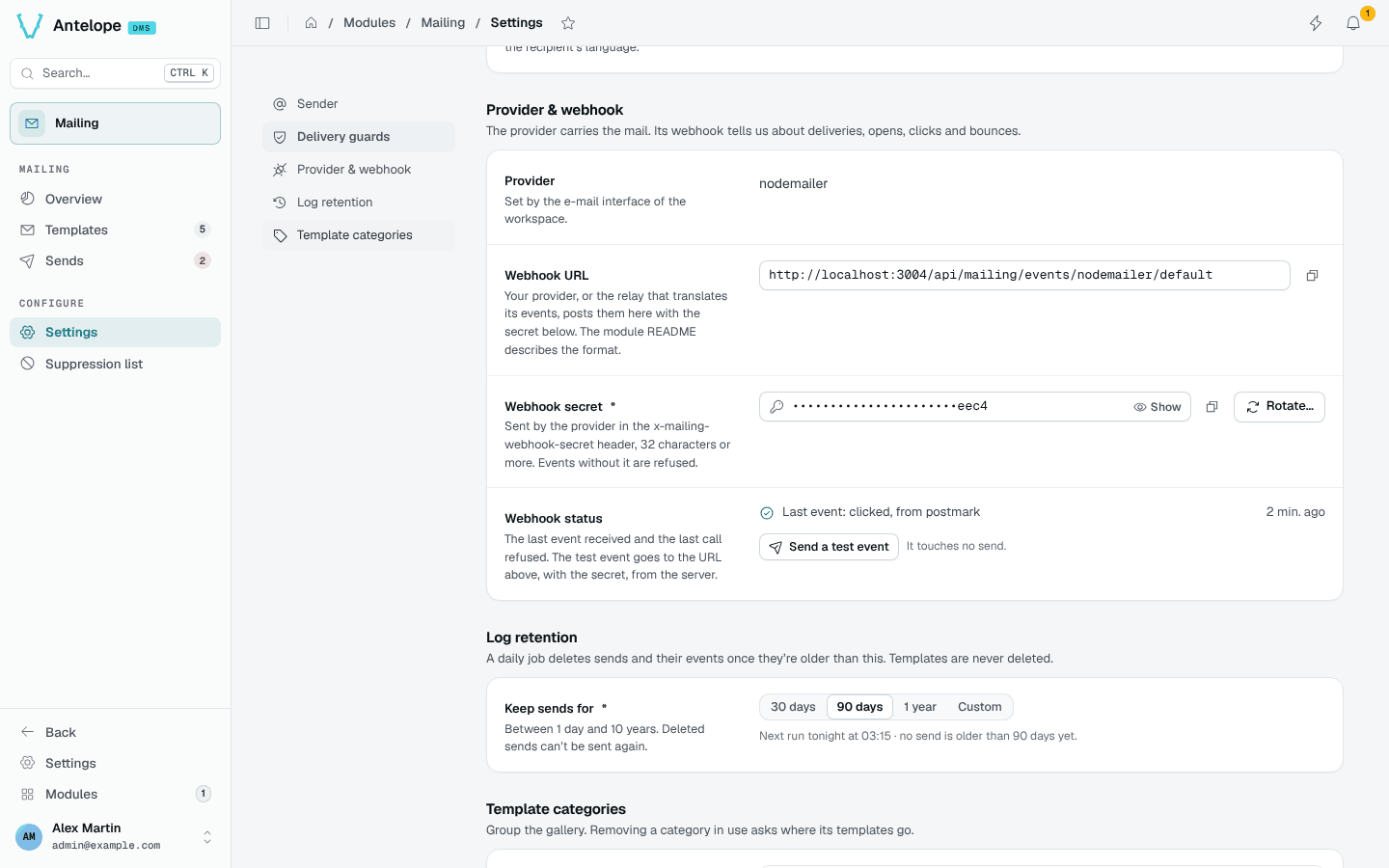Open Modules breadcrumb link
The width and height of the screenshot is (1389, 868).
pyautogui.click(x=369, y=23)
